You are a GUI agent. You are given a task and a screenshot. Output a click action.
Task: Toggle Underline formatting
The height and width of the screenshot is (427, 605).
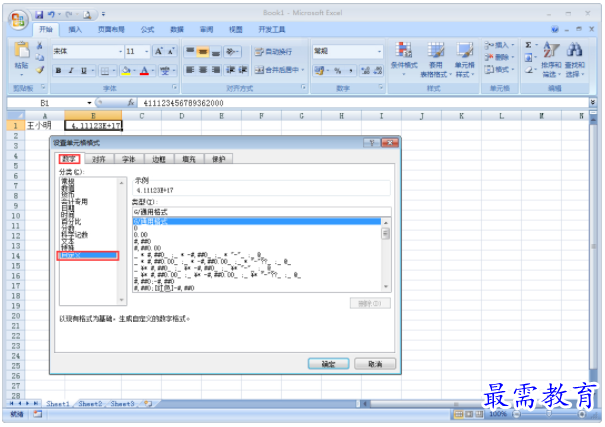point(84,71)
